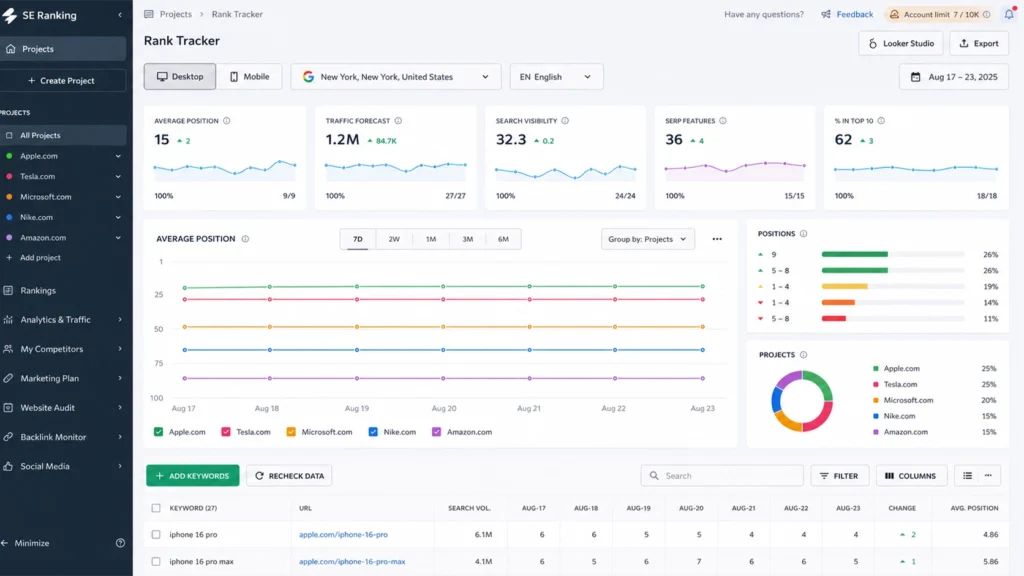Expand the Microsoft.com project in sidebar
Screen dimensions: 1024x576
point(118,197)
